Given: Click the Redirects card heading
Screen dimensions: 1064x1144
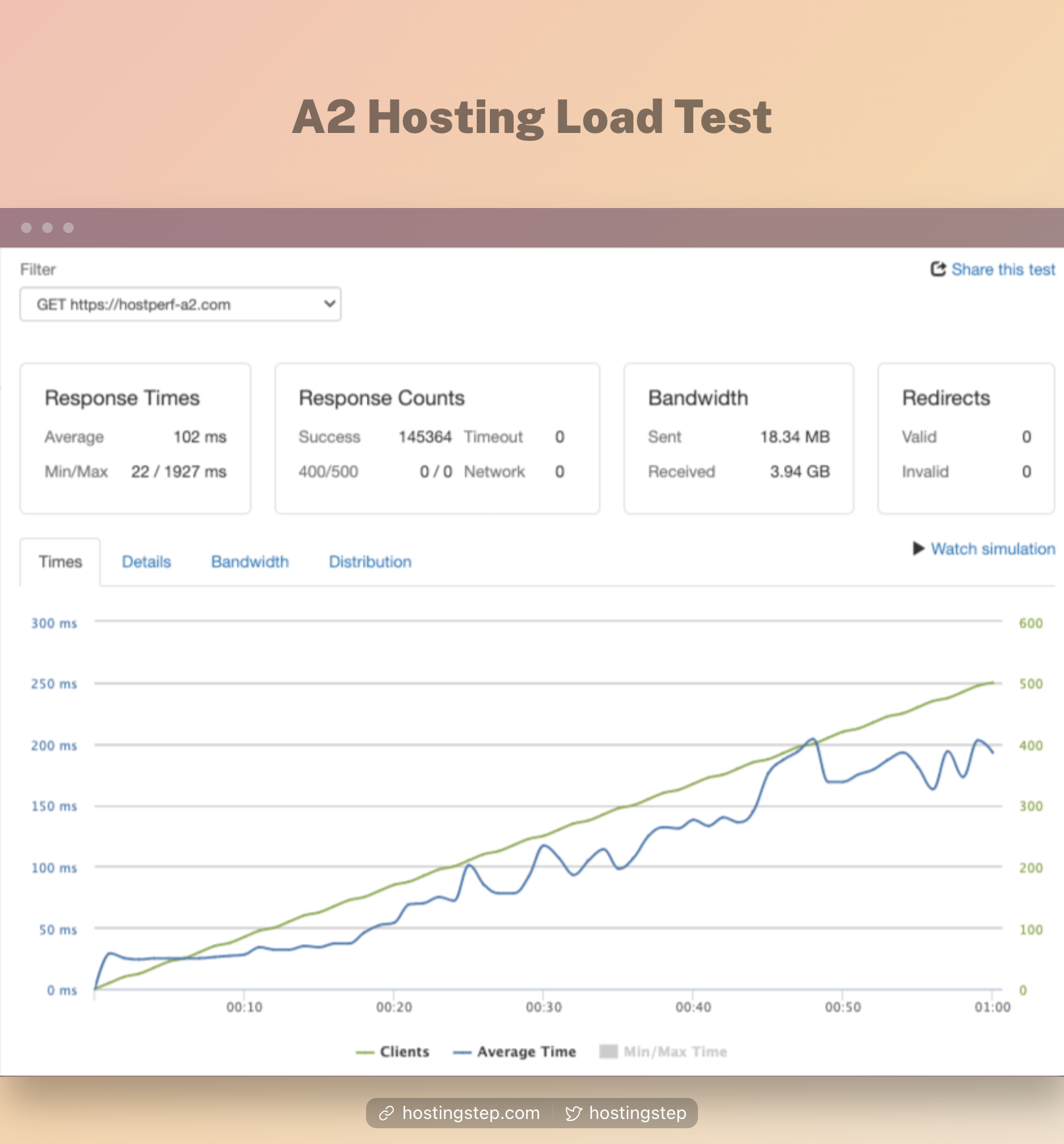Looking at the screenshot, I should (946, 398).
